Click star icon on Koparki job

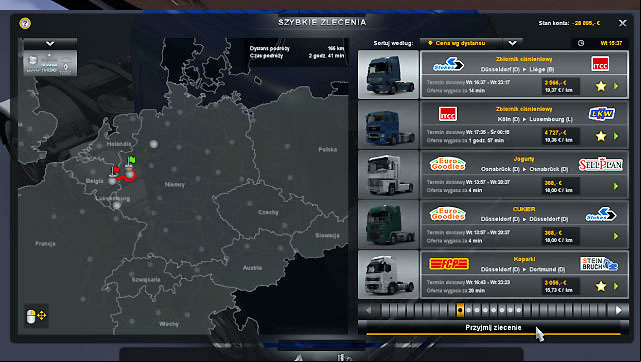(x=601, y=286)
